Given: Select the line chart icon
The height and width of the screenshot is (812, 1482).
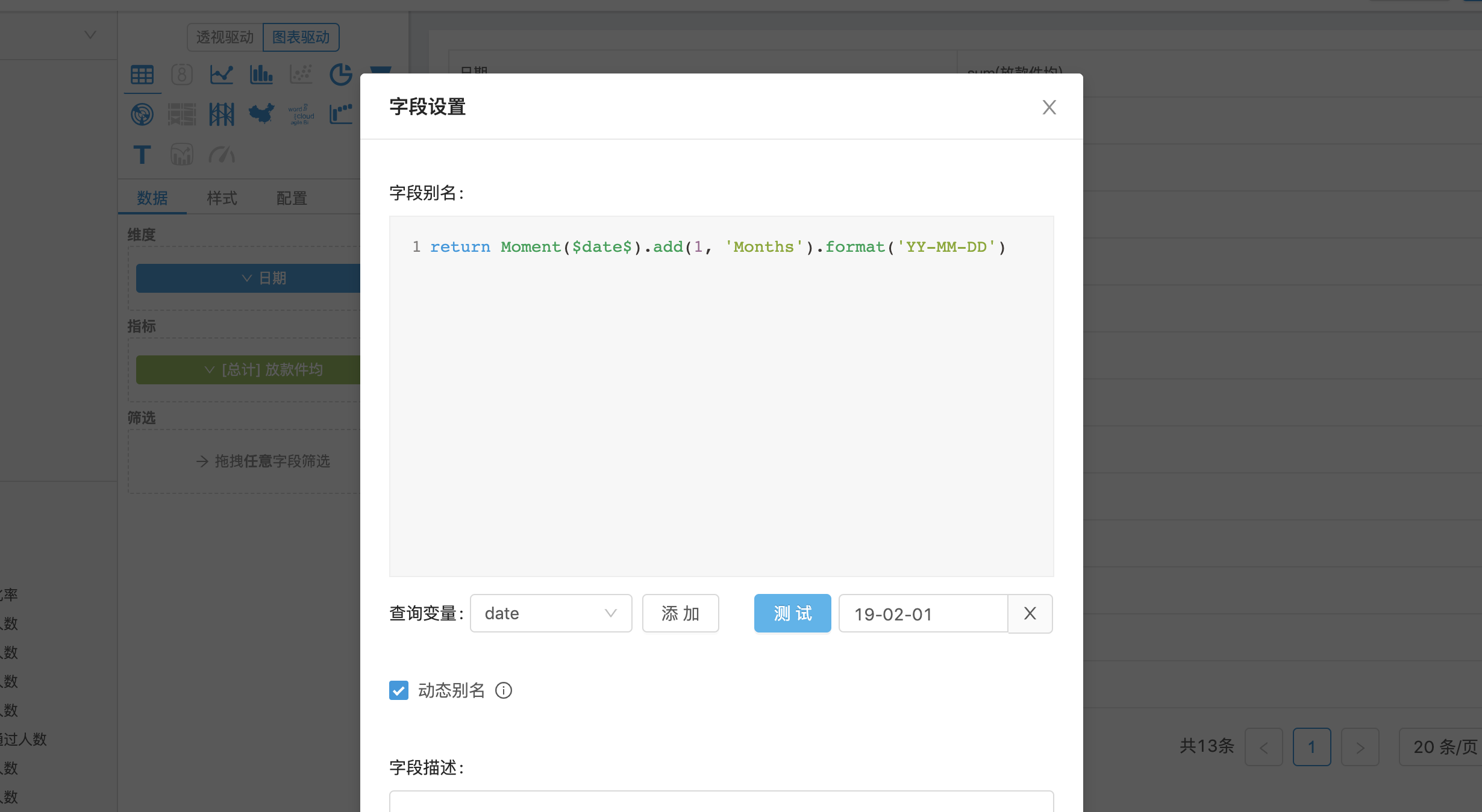Looking at the screenshot, I should point(221,75).
